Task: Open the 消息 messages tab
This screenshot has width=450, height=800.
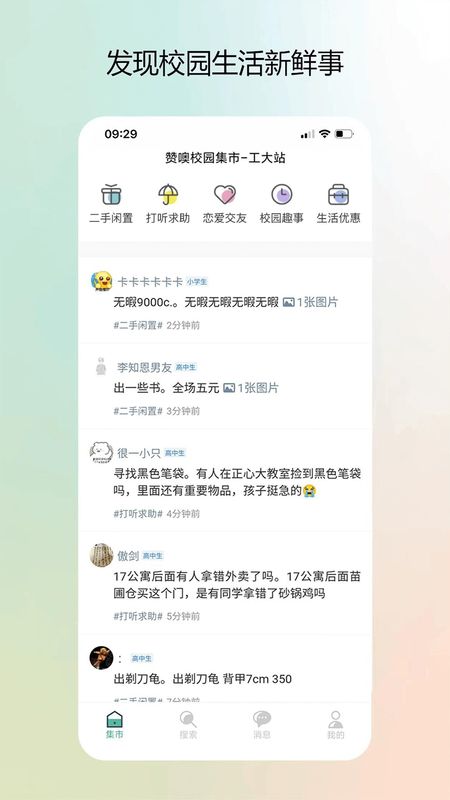Action: pyautogui.click(x=262, y=725)
